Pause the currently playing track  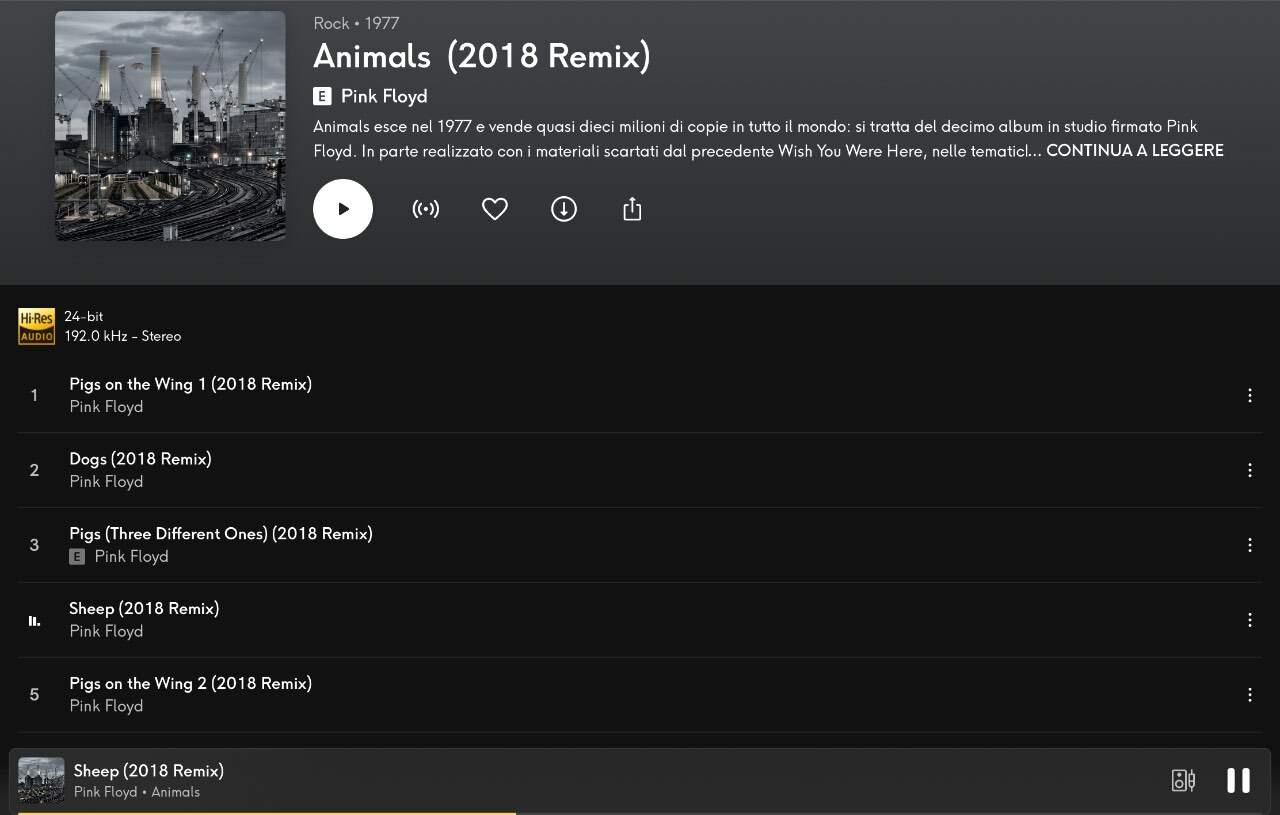tap(1238, 780)
